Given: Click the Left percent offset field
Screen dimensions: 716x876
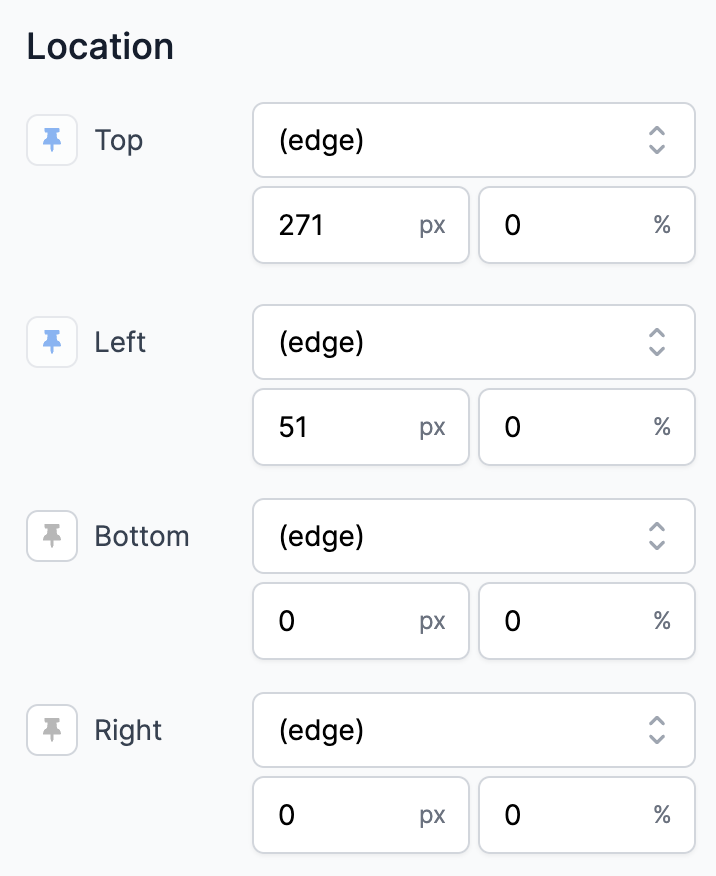Looking at the screenshot, I should click(587, 427).
